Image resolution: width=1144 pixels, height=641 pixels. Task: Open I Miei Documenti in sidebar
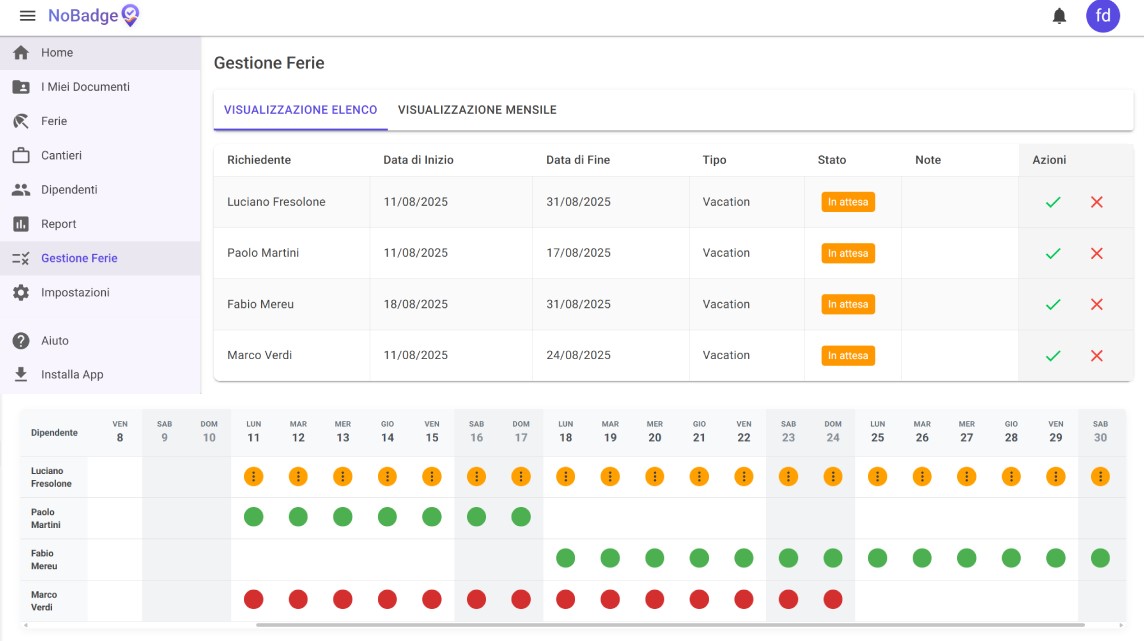pyautogui.click(x=85, y=87)
